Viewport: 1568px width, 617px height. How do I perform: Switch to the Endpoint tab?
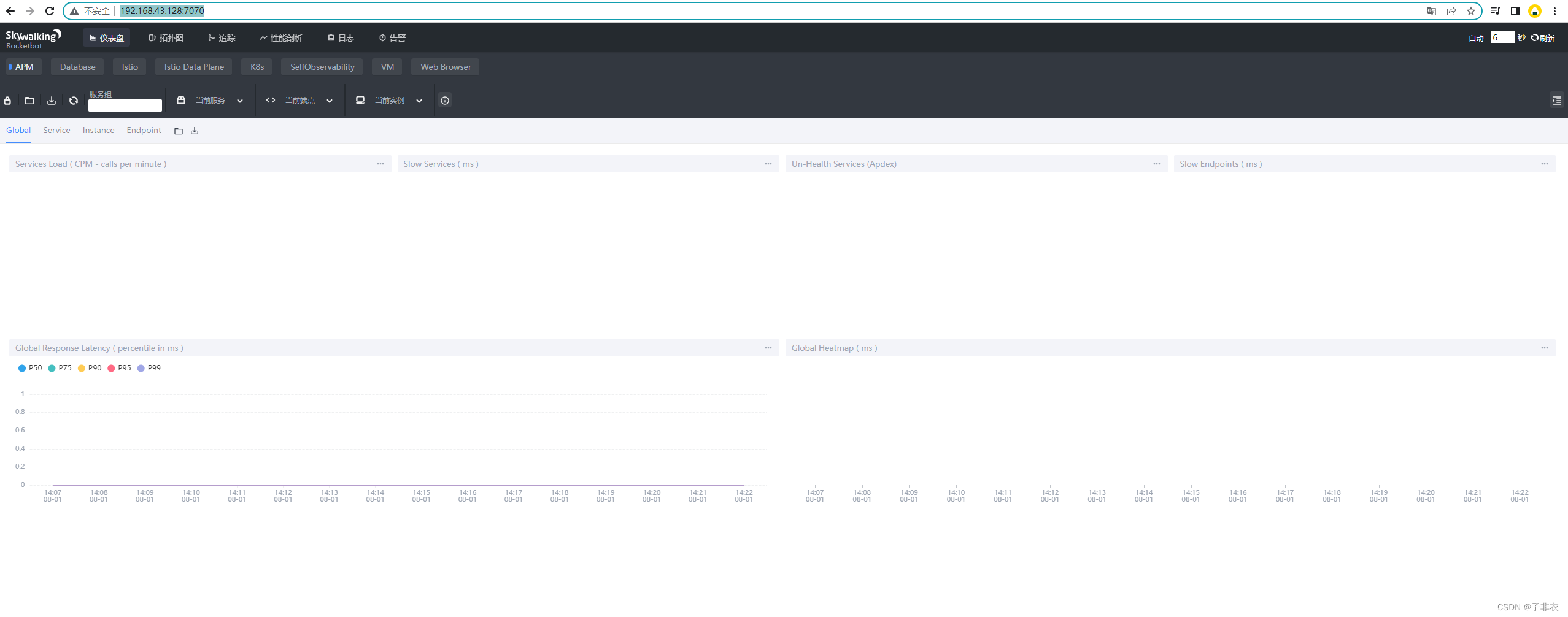tap(144, 131)
